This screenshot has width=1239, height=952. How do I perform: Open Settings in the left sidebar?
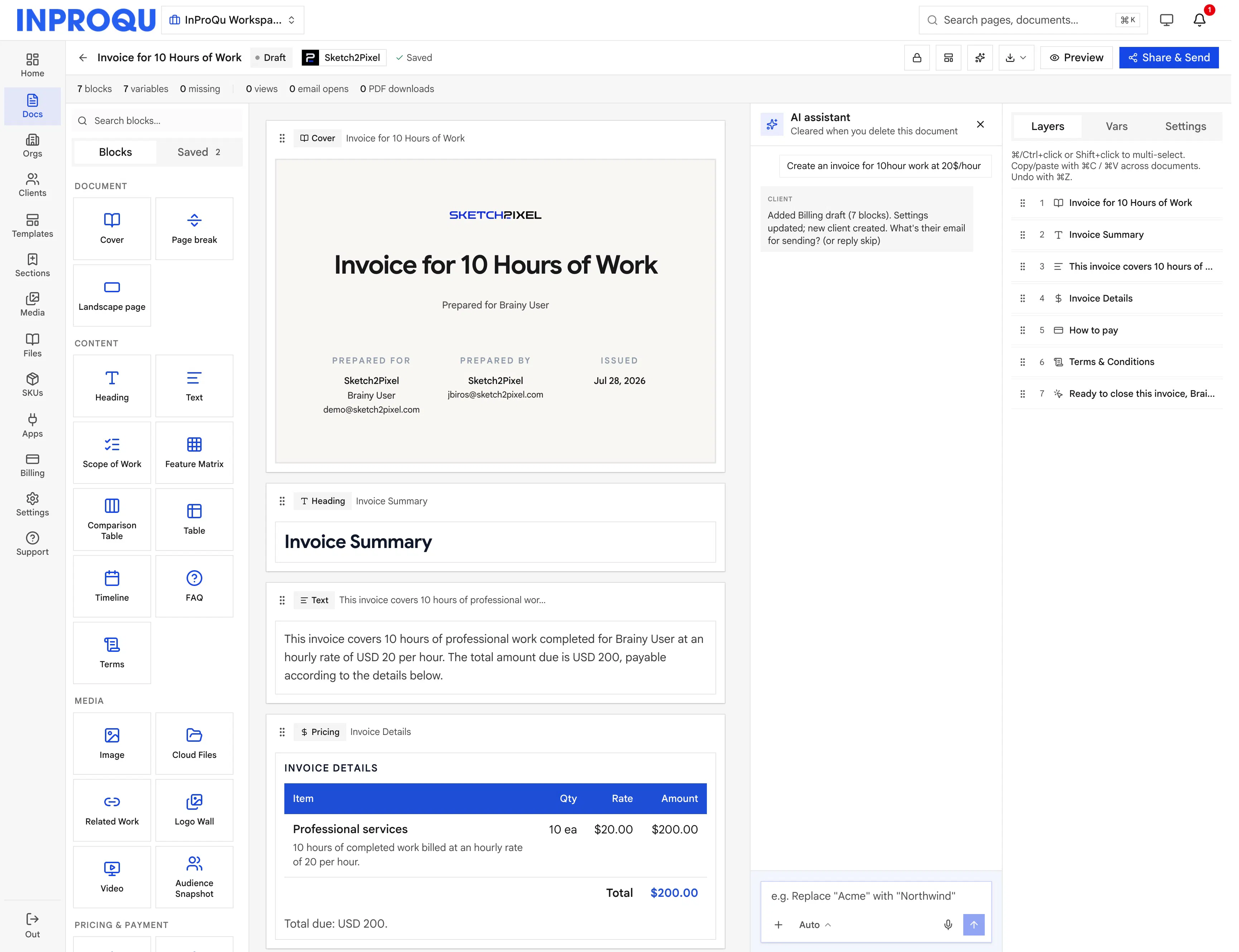(32, 504)
